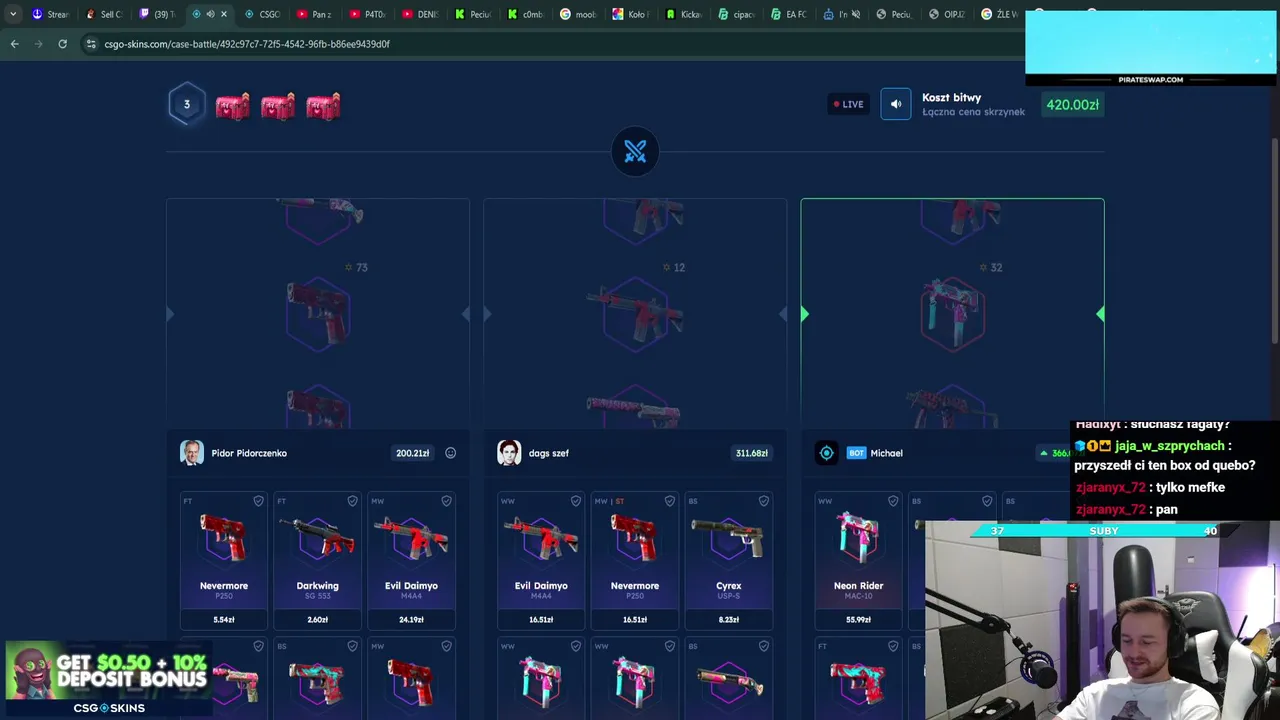Open the first pink case icon
This screenshot has height=720, width=1280.
[x=232, y=105]
